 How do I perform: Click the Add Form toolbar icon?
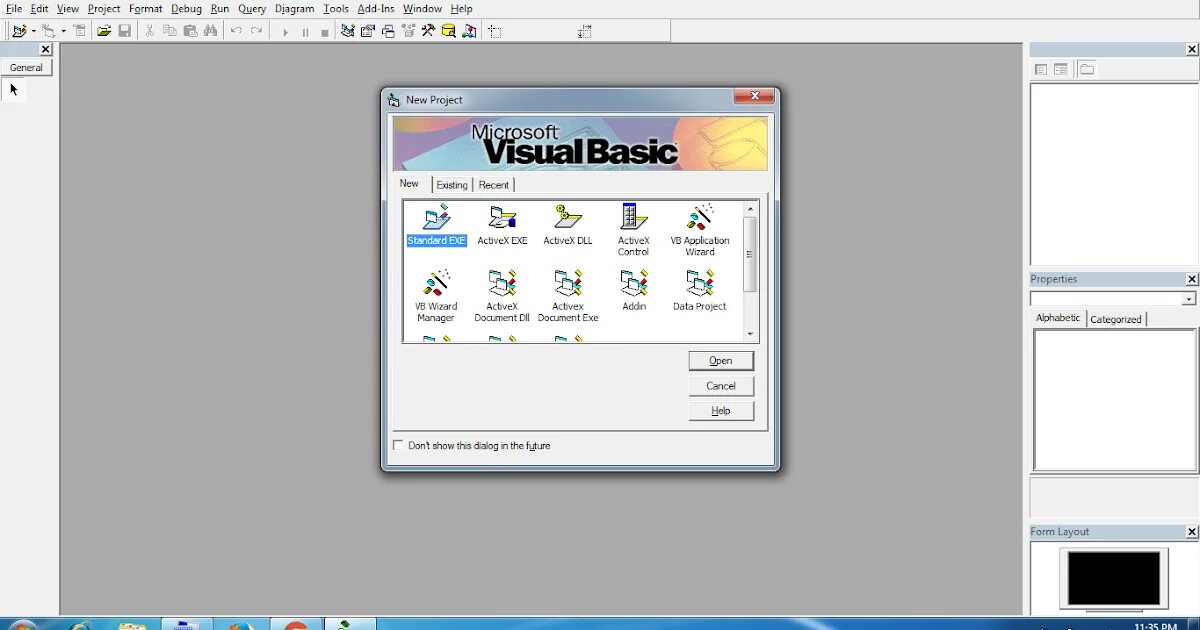tap(48, 31)
